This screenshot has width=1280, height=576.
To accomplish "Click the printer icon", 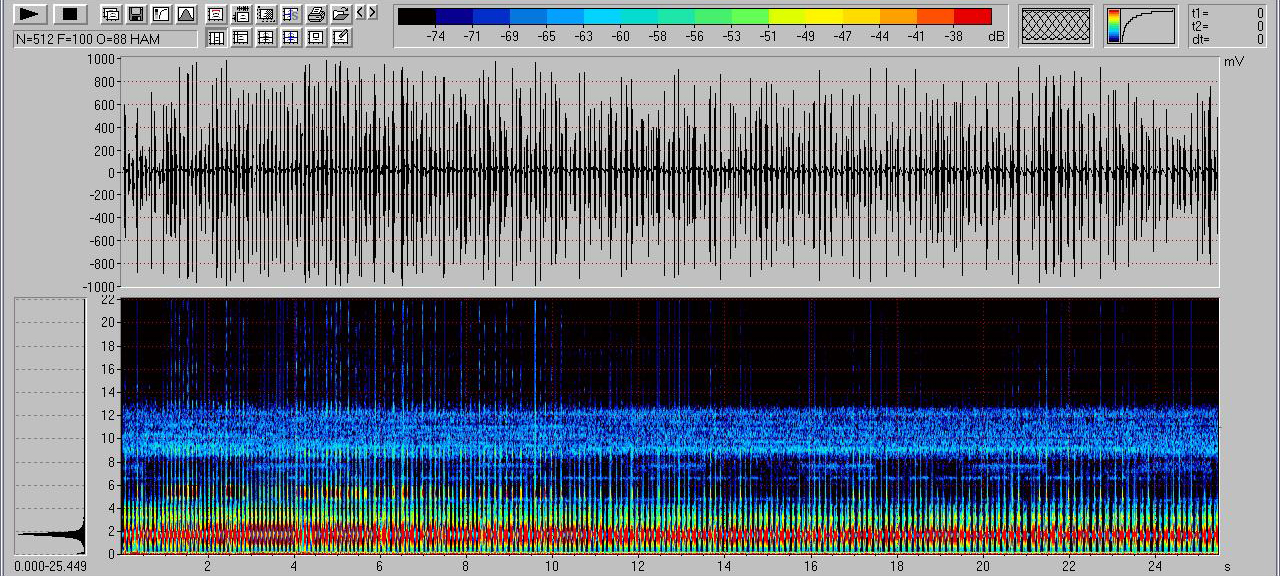I will [316, 14].
